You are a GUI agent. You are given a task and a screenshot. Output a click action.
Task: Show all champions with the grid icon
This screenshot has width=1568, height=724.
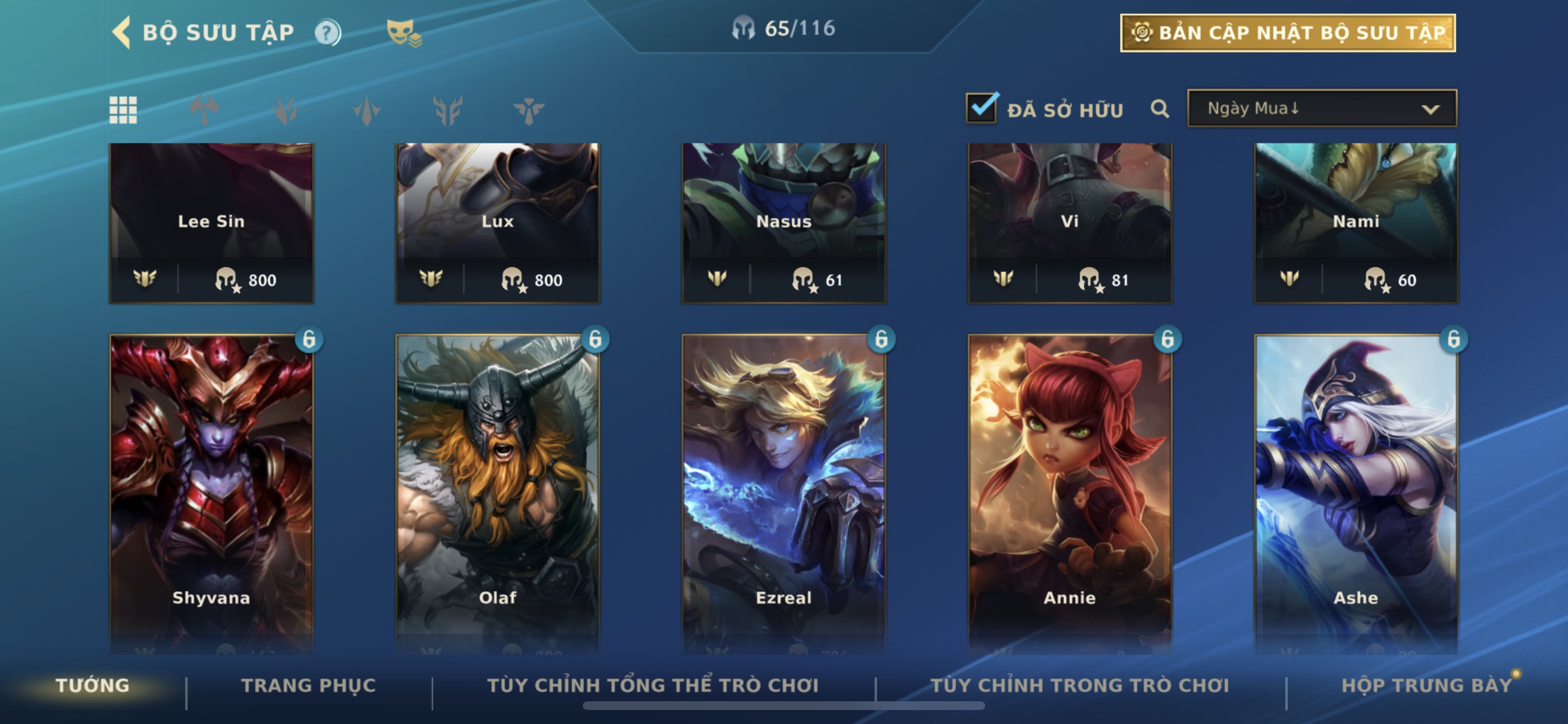(x=123, y=110)
